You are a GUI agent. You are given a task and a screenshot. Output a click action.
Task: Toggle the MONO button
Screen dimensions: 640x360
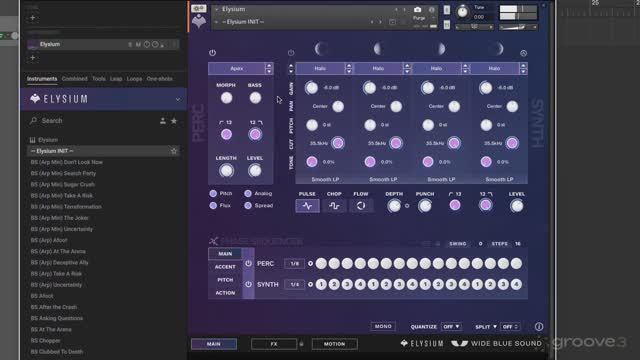(x=383, y=326)
